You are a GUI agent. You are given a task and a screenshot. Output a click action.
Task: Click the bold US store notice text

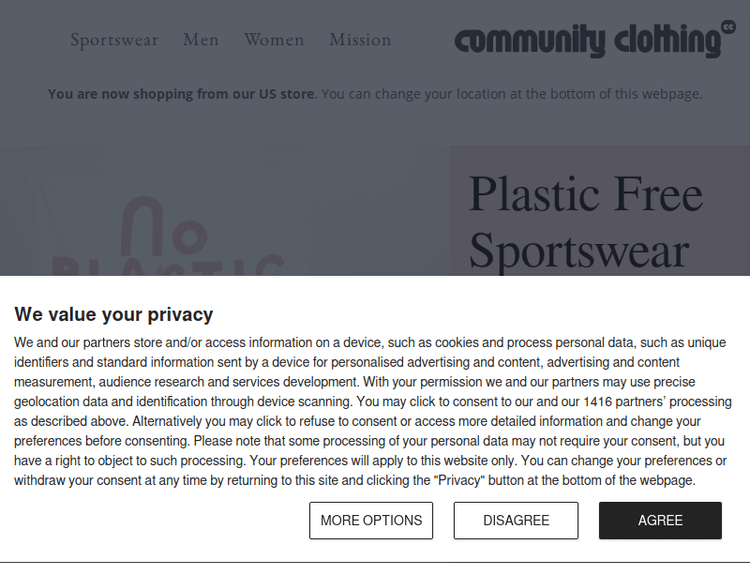click(x=181, y=94)
